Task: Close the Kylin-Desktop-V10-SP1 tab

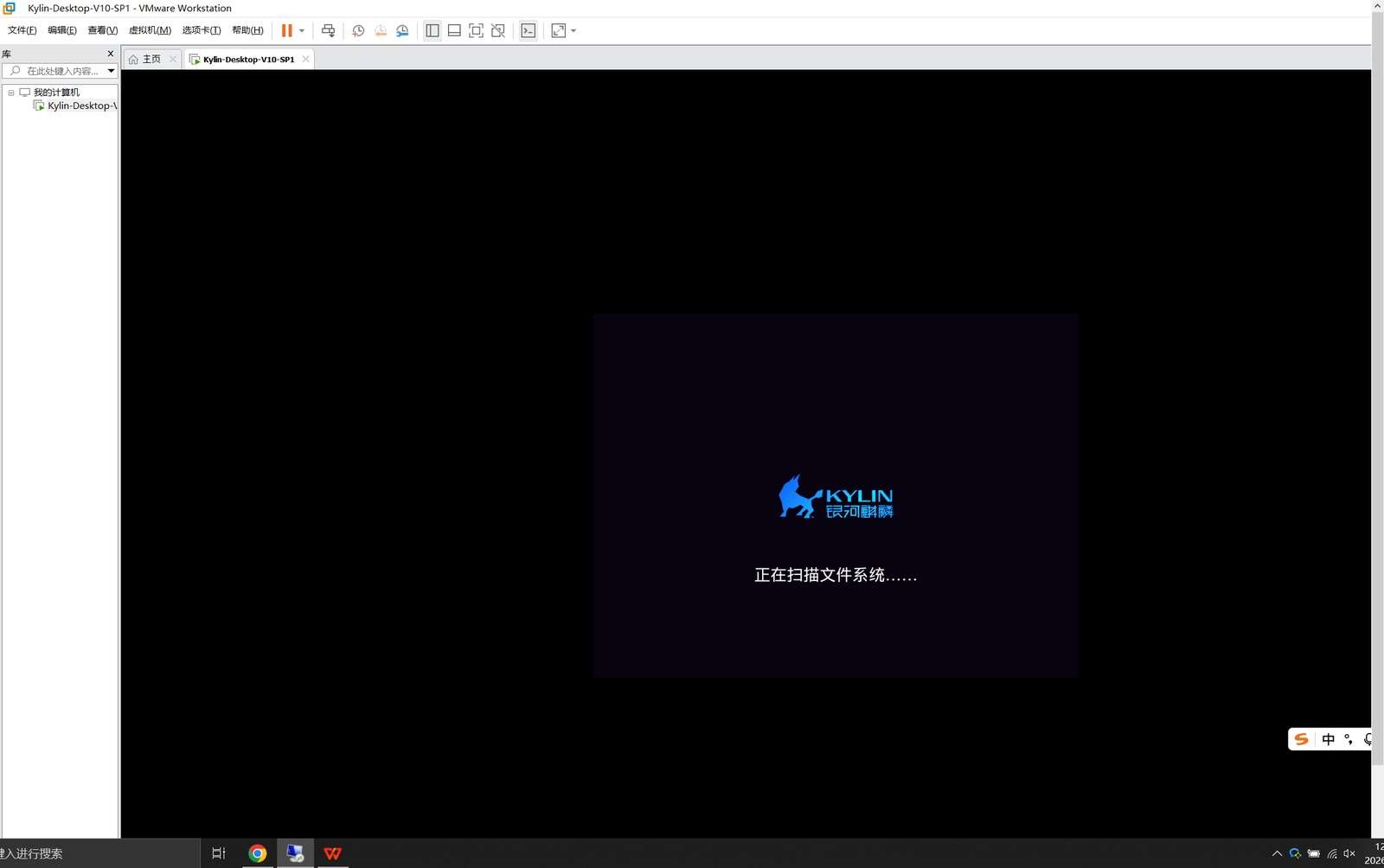Action: tap(305, 59)
